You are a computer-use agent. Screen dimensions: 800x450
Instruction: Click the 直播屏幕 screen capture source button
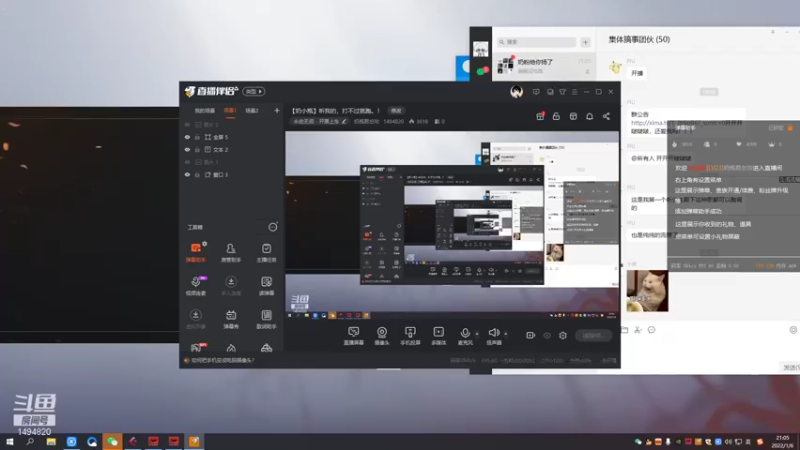pos(354,336)
